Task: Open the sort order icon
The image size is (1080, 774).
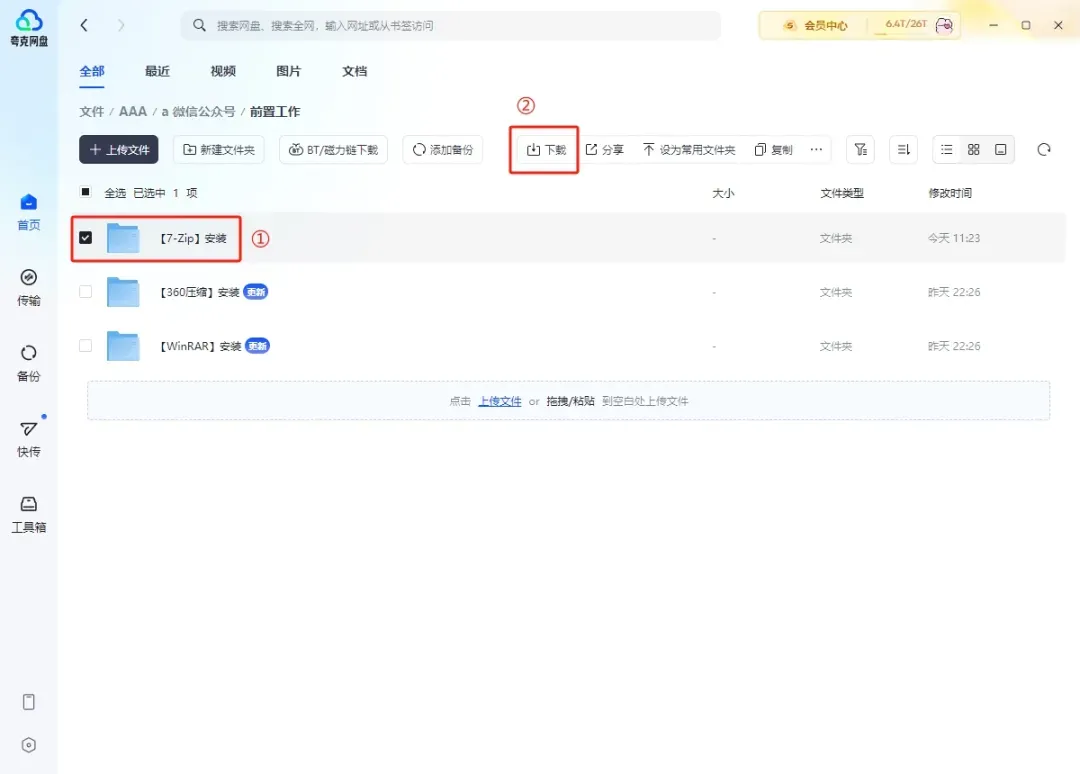Action: (904, 149)
